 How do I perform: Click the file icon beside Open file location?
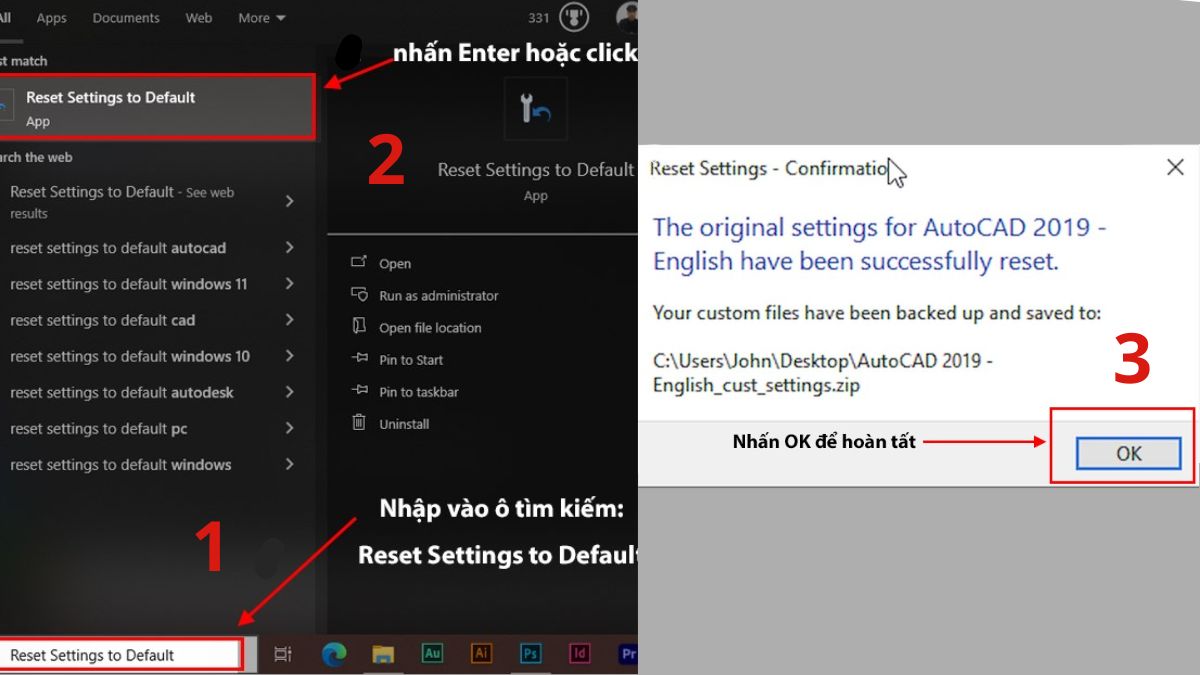(x=359, y=326)
